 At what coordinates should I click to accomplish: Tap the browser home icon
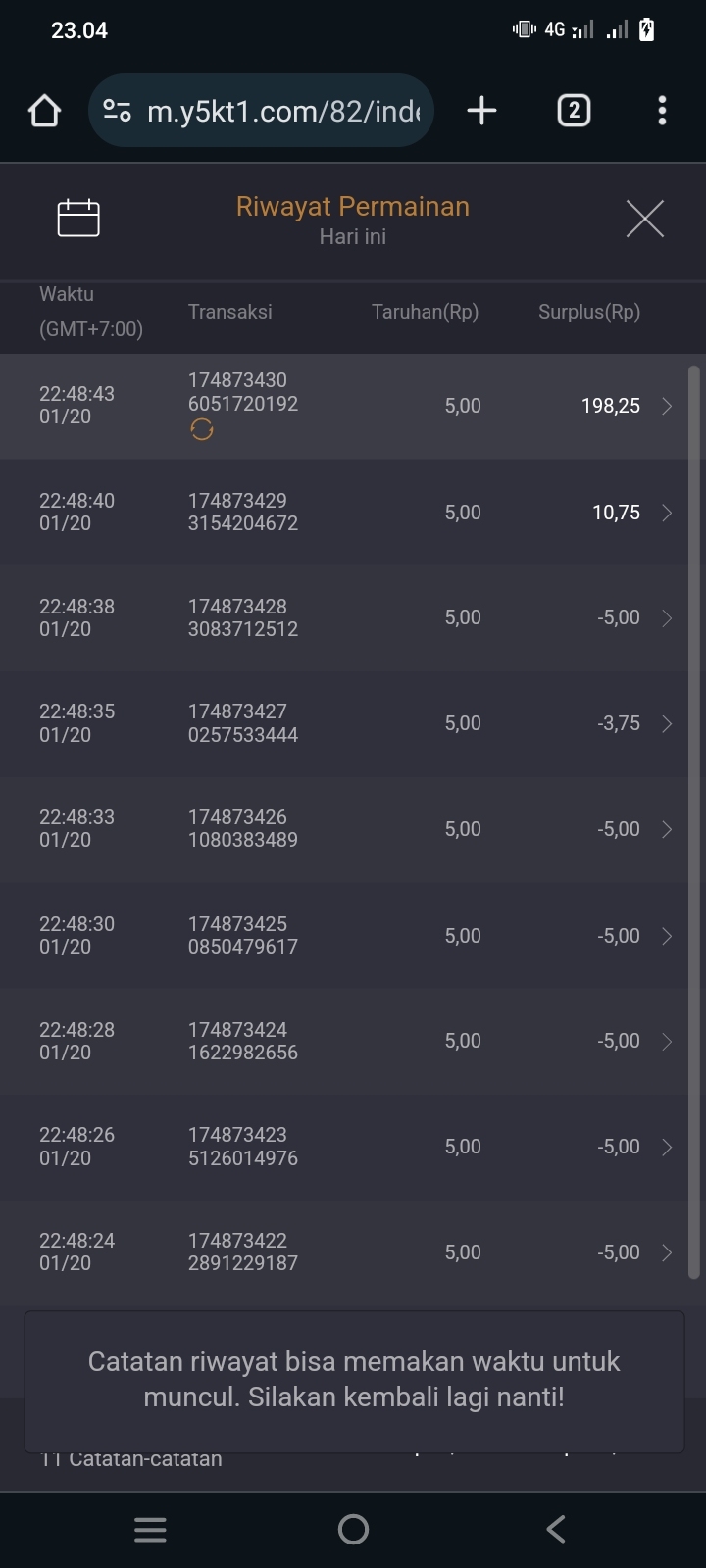pyautogui.click(x=44, y=111)
